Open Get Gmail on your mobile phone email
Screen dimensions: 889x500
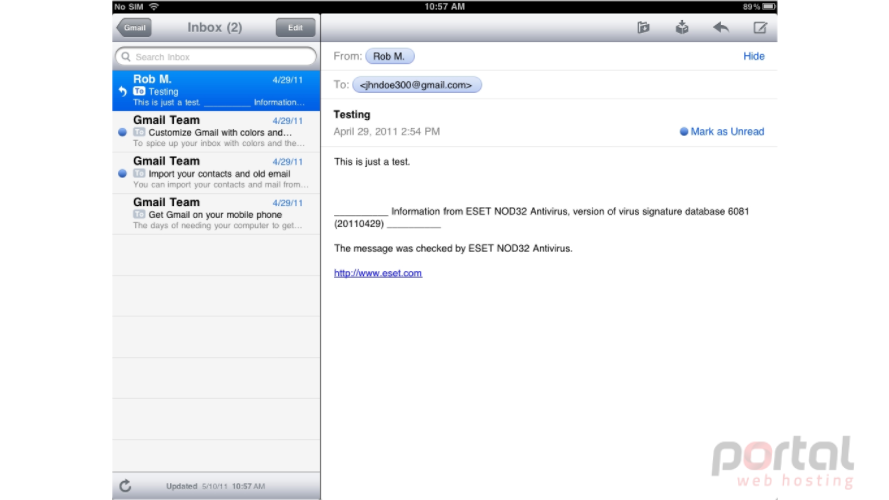coord(216,214)
